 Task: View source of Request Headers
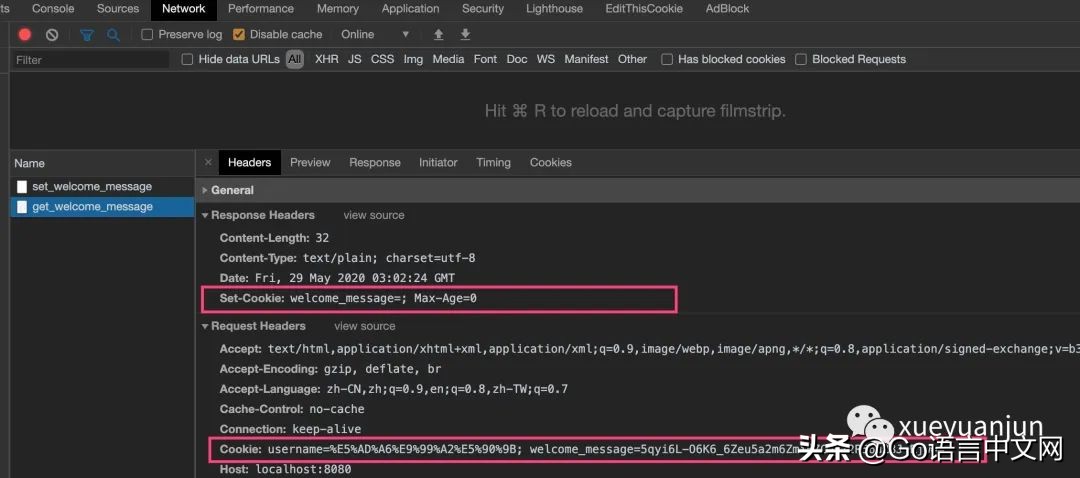pyautogui.click(x=364, y=326)
